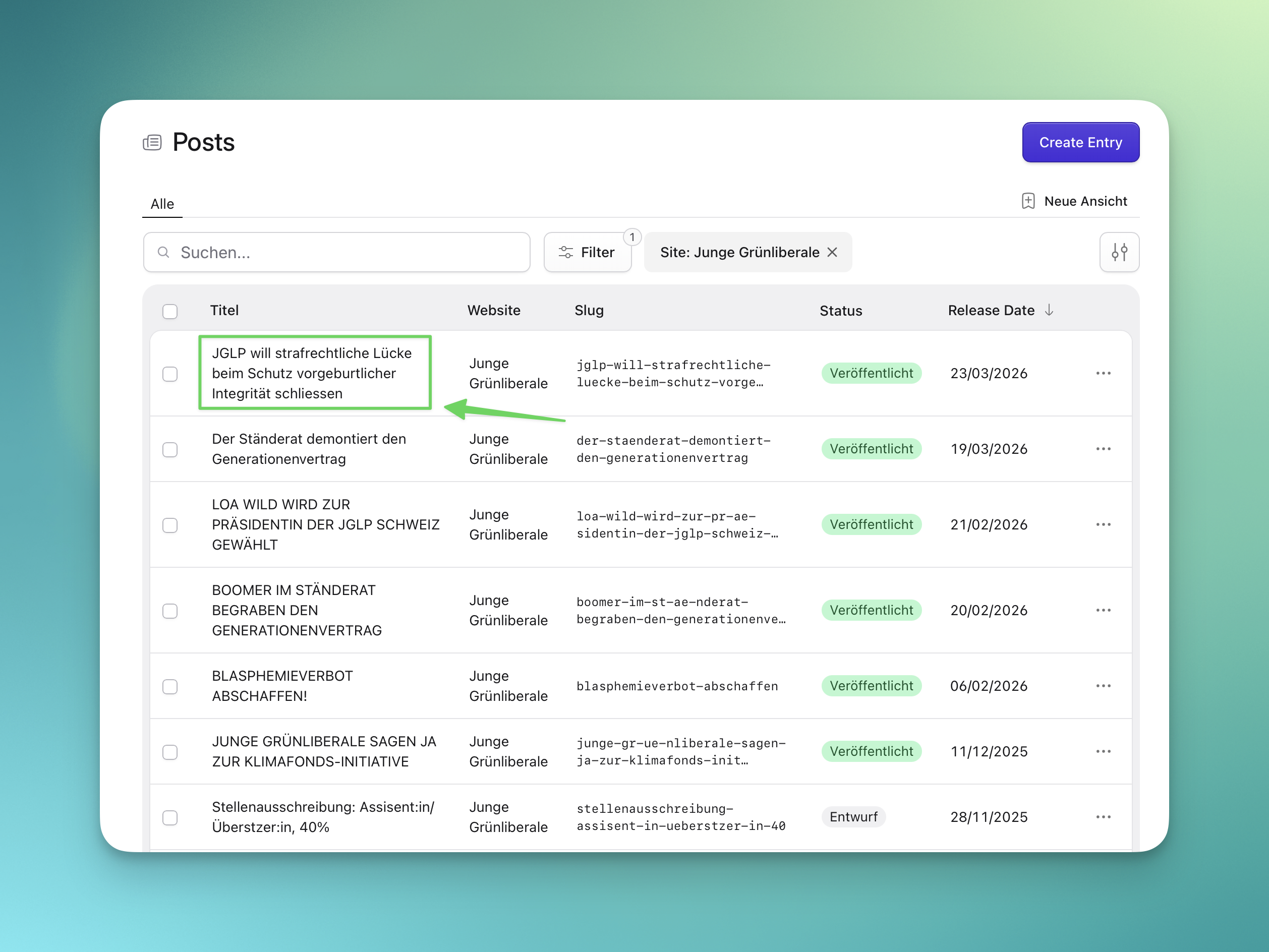
Task: Open post BLASPHEMIEVERBOT ABSCHAFFEN!
Action: [281, 686]
